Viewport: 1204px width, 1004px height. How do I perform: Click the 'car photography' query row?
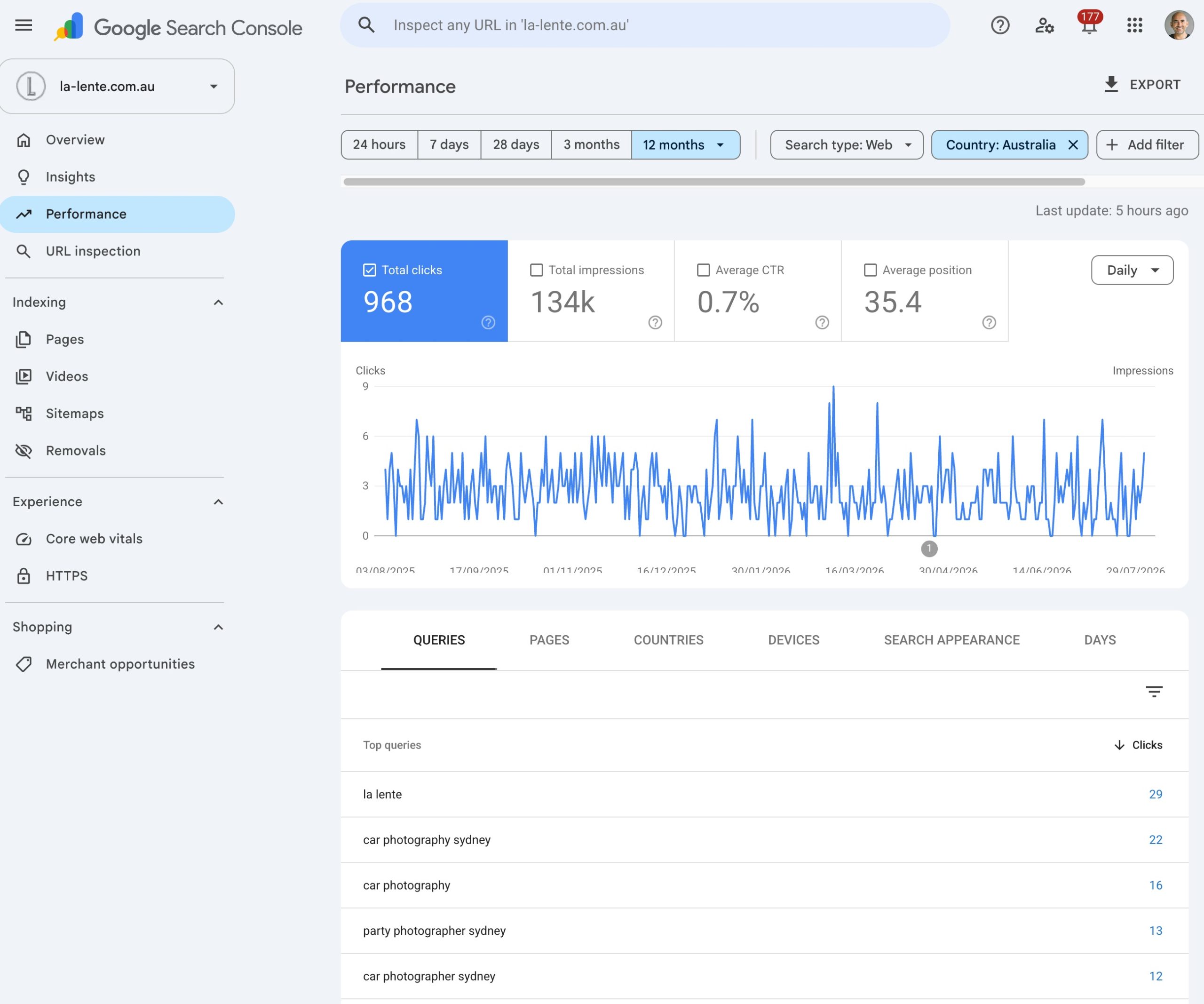pyautogui.click(x=764, y=885)
